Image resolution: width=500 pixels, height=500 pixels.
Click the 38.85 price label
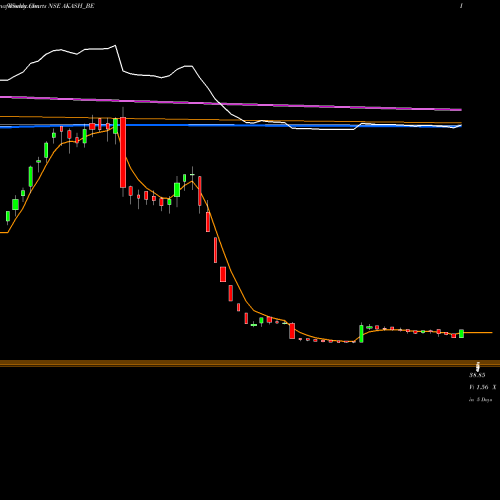coord(477,375)
